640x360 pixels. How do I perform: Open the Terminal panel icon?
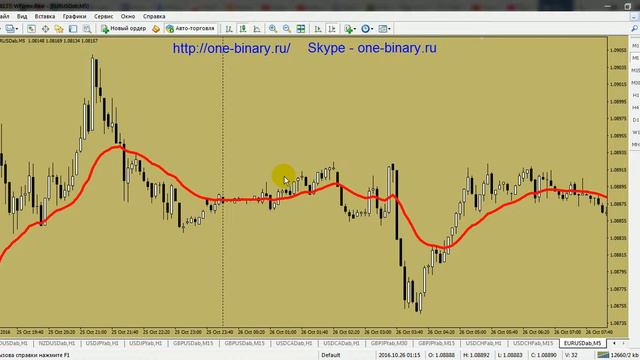(73, 29)
